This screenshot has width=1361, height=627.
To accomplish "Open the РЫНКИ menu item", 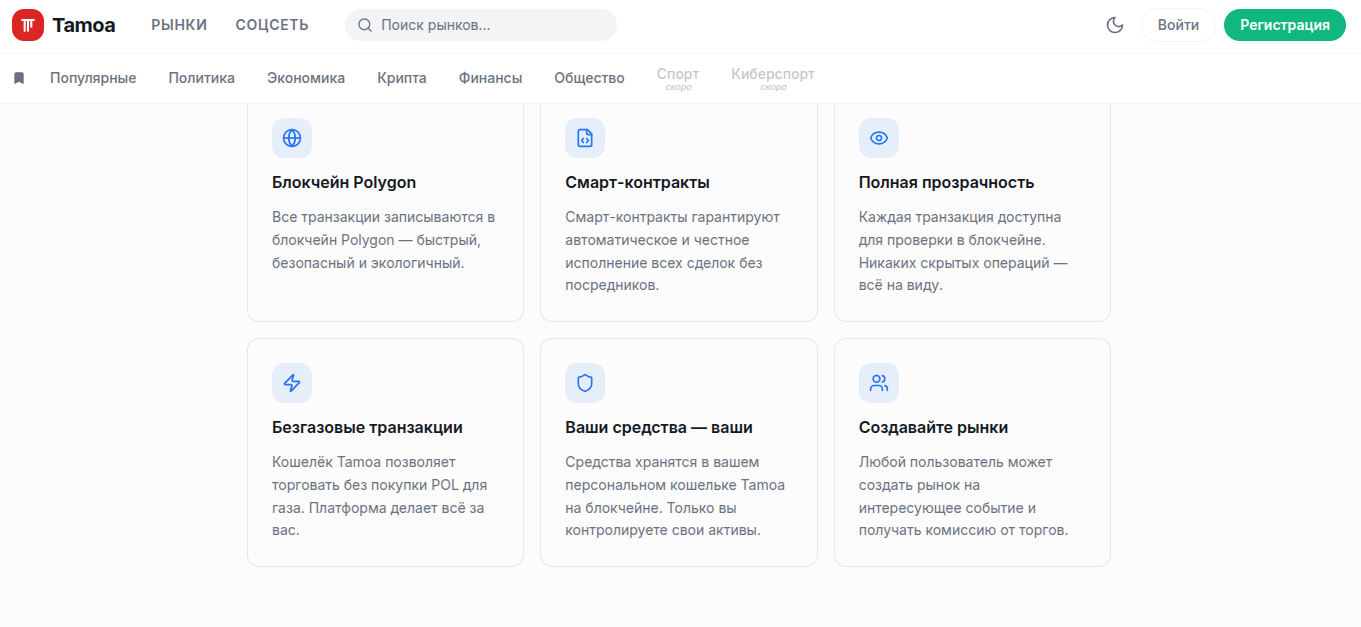I will point(178,24).
